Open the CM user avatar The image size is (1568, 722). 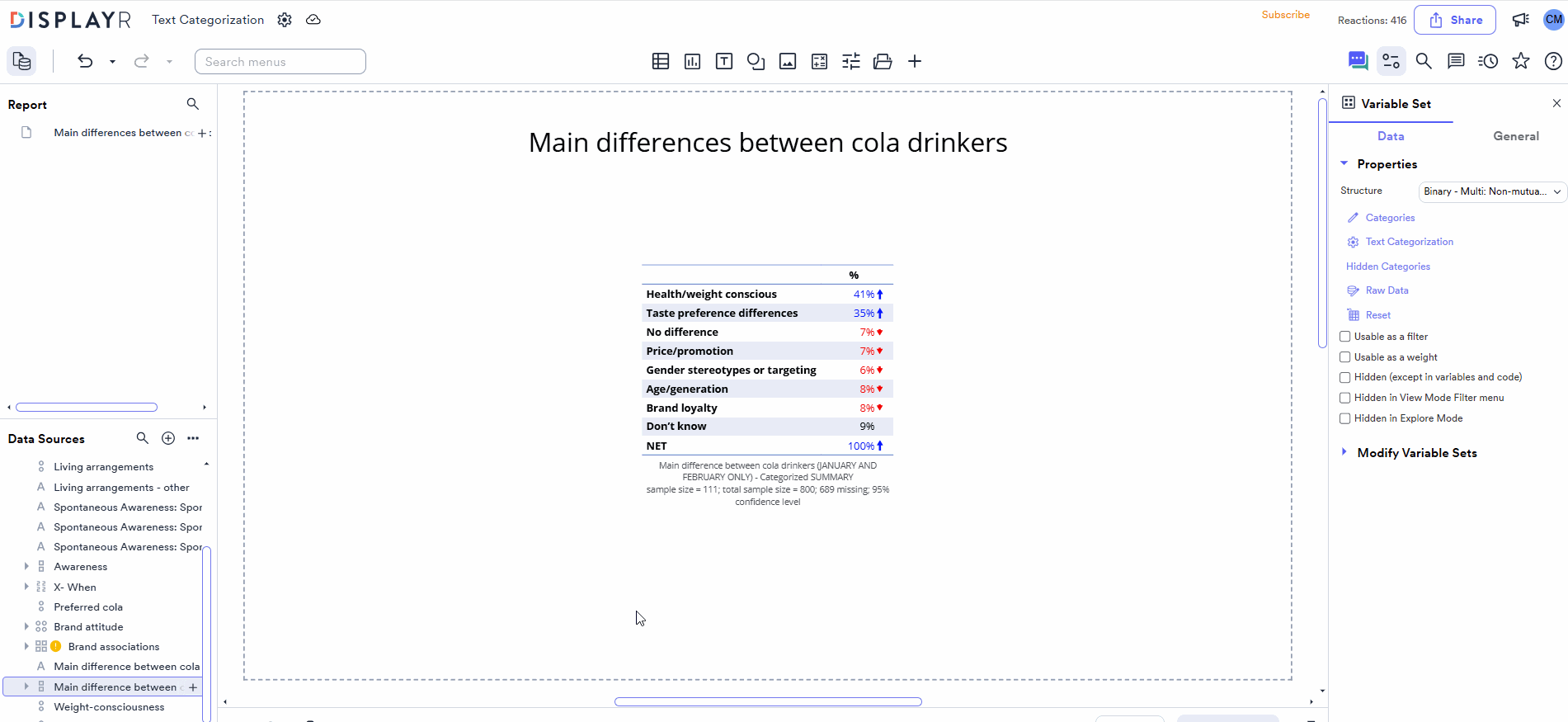pyautogui.click(x=1554, y=20)
